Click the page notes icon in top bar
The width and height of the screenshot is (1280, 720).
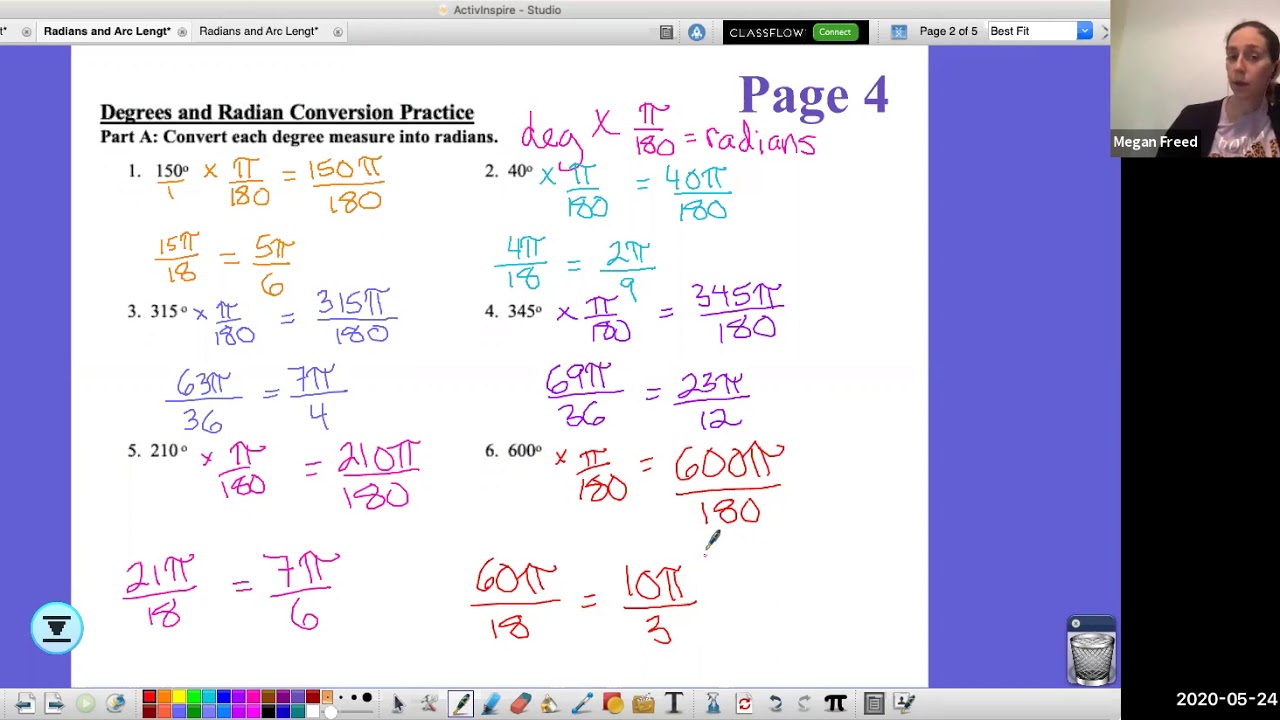click(666, 32)
